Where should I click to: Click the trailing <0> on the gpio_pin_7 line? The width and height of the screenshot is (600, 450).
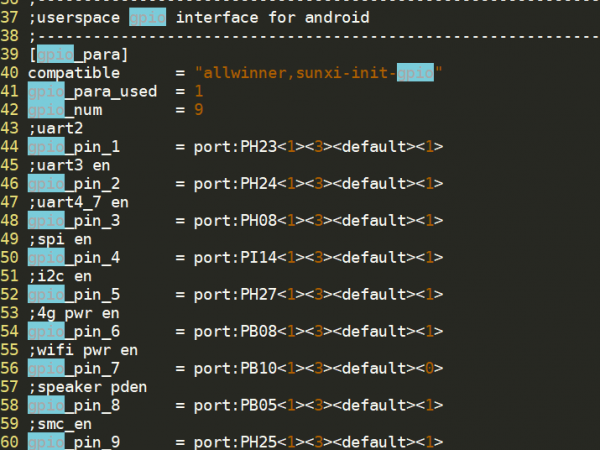pos(429,369)
